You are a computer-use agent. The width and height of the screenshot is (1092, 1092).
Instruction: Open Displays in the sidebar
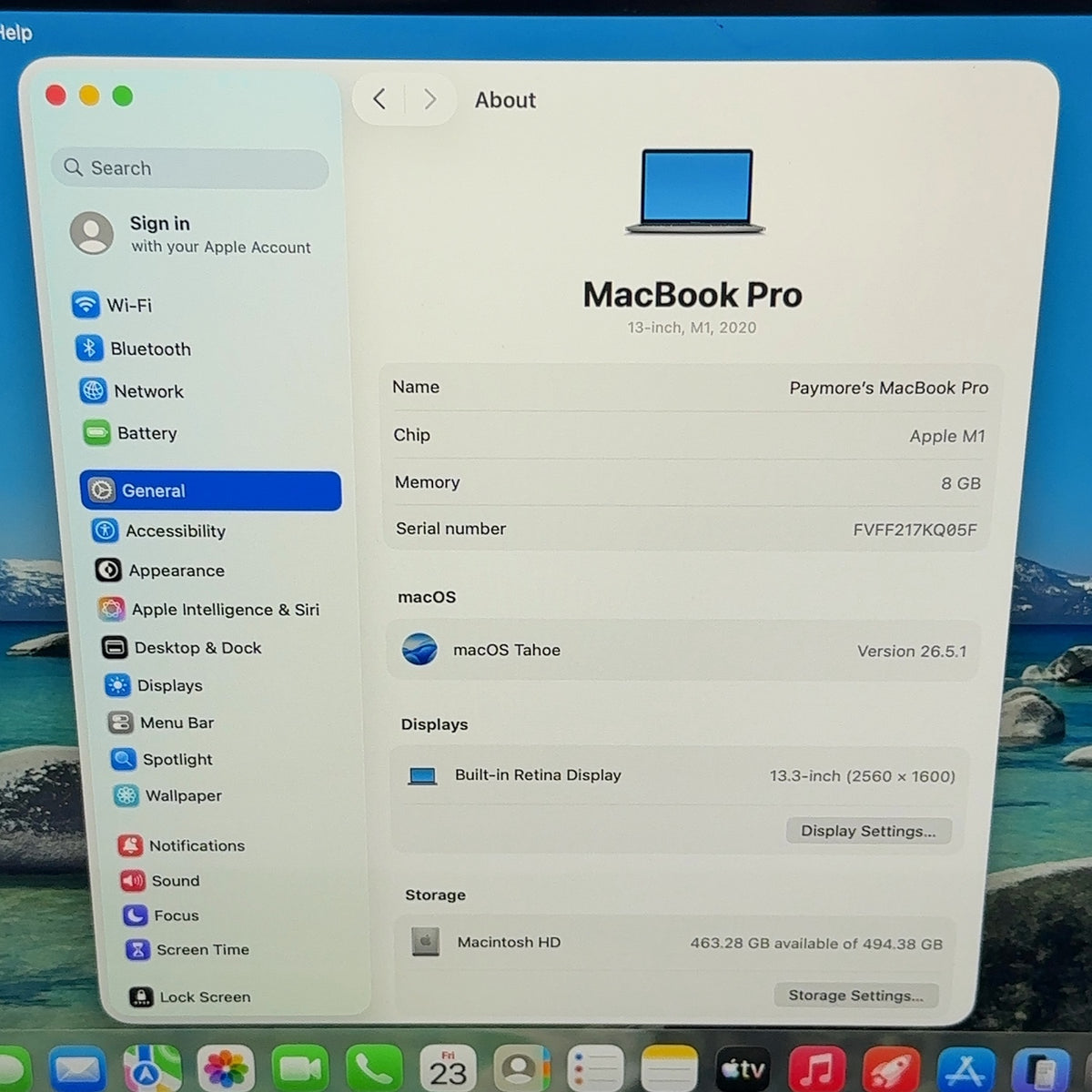154,685
